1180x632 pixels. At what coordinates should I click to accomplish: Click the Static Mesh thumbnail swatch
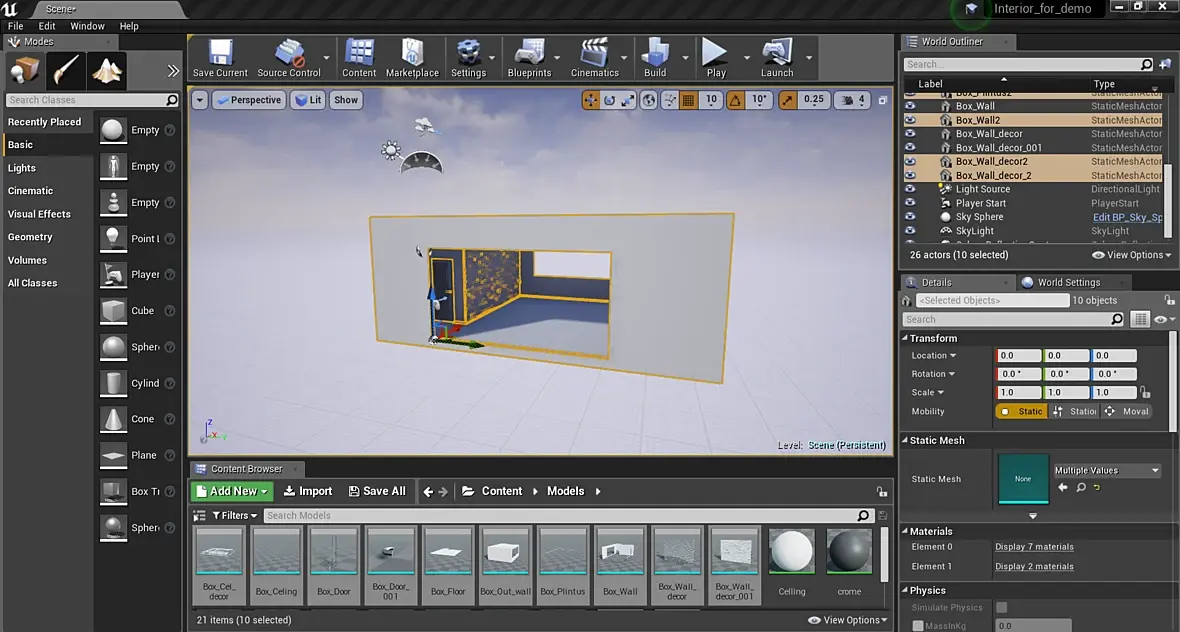(1023, 478)
